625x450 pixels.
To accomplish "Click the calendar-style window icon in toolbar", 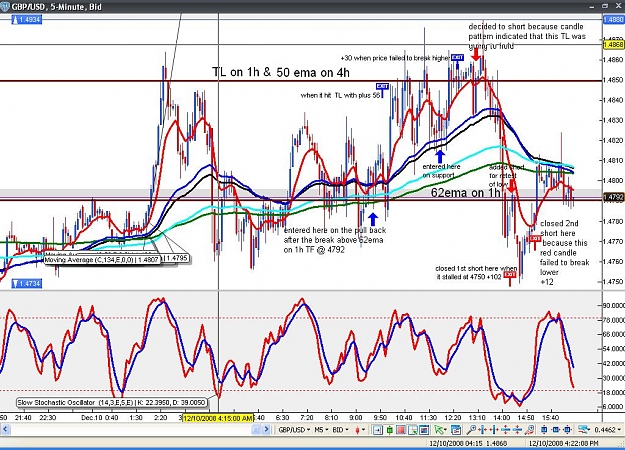I will coord(456,430).
